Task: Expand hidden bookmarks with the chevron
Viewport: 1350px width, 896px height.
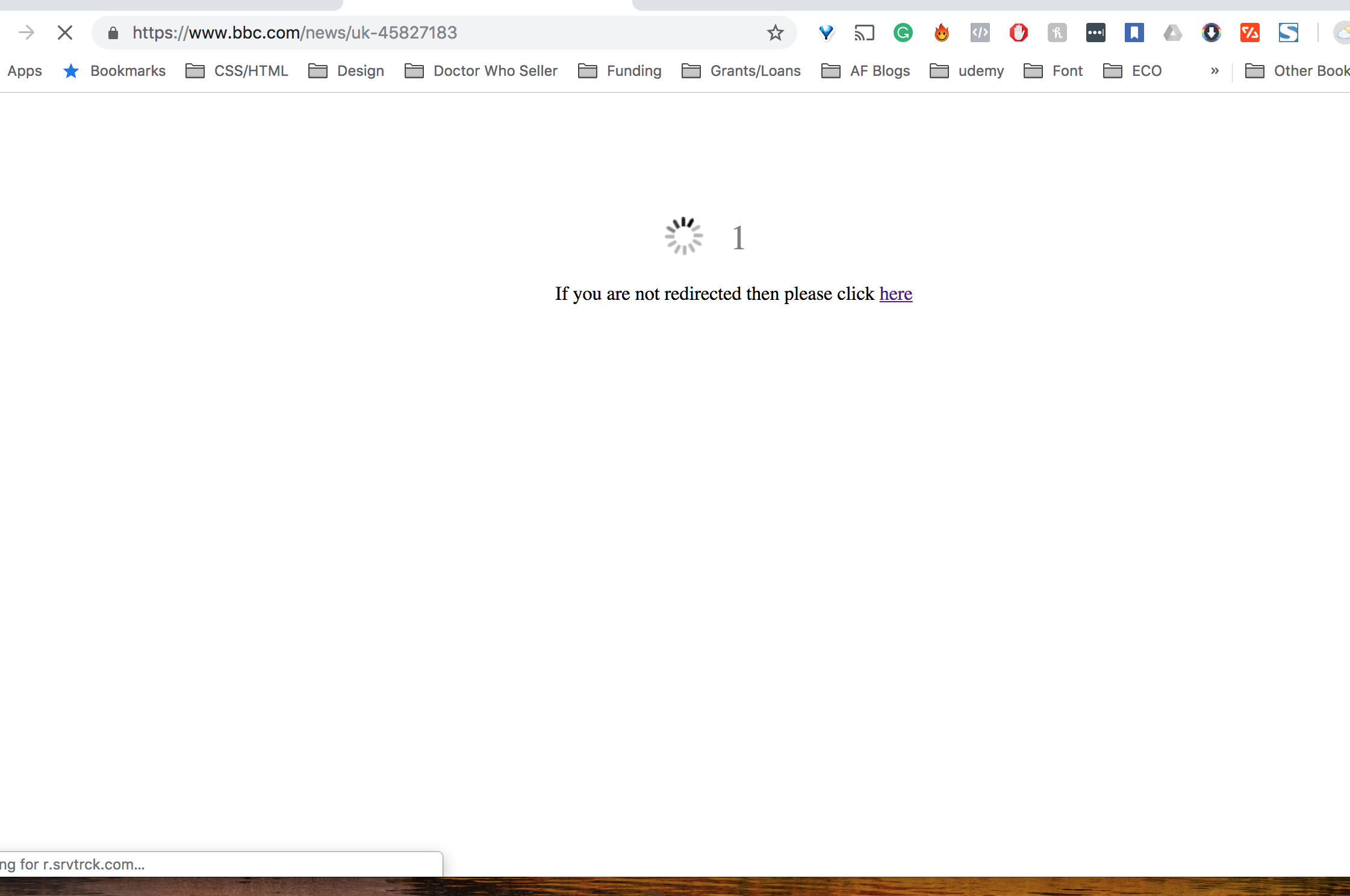Action: [x=1215, y=71]
